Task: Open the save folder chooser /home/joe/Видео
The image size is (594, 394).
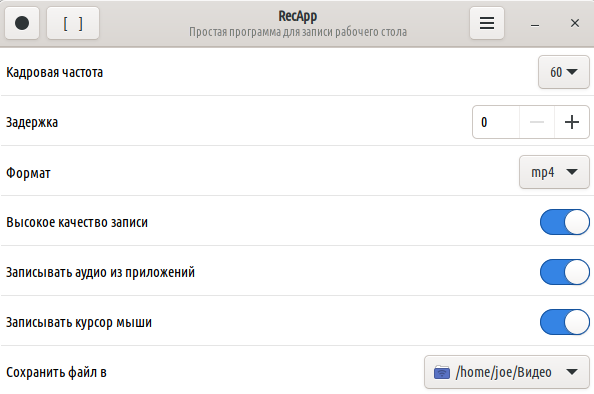Action: pos(507,372)
